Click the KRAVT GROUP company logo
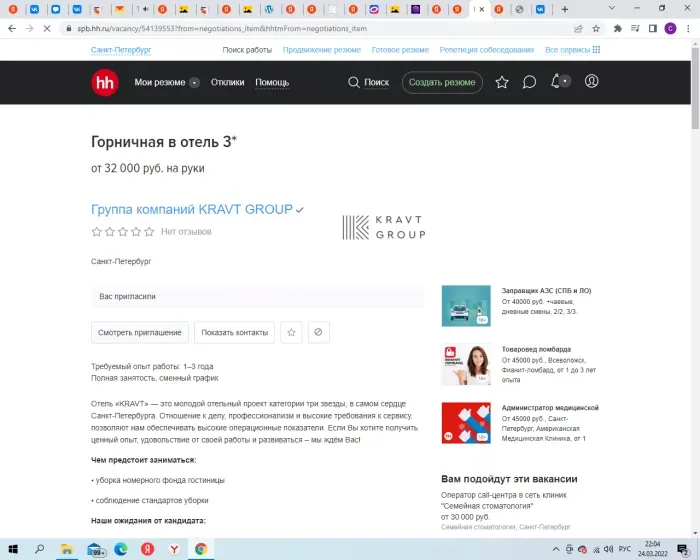The width and height of the screenshot is (700, 560). tap(384, 227)
